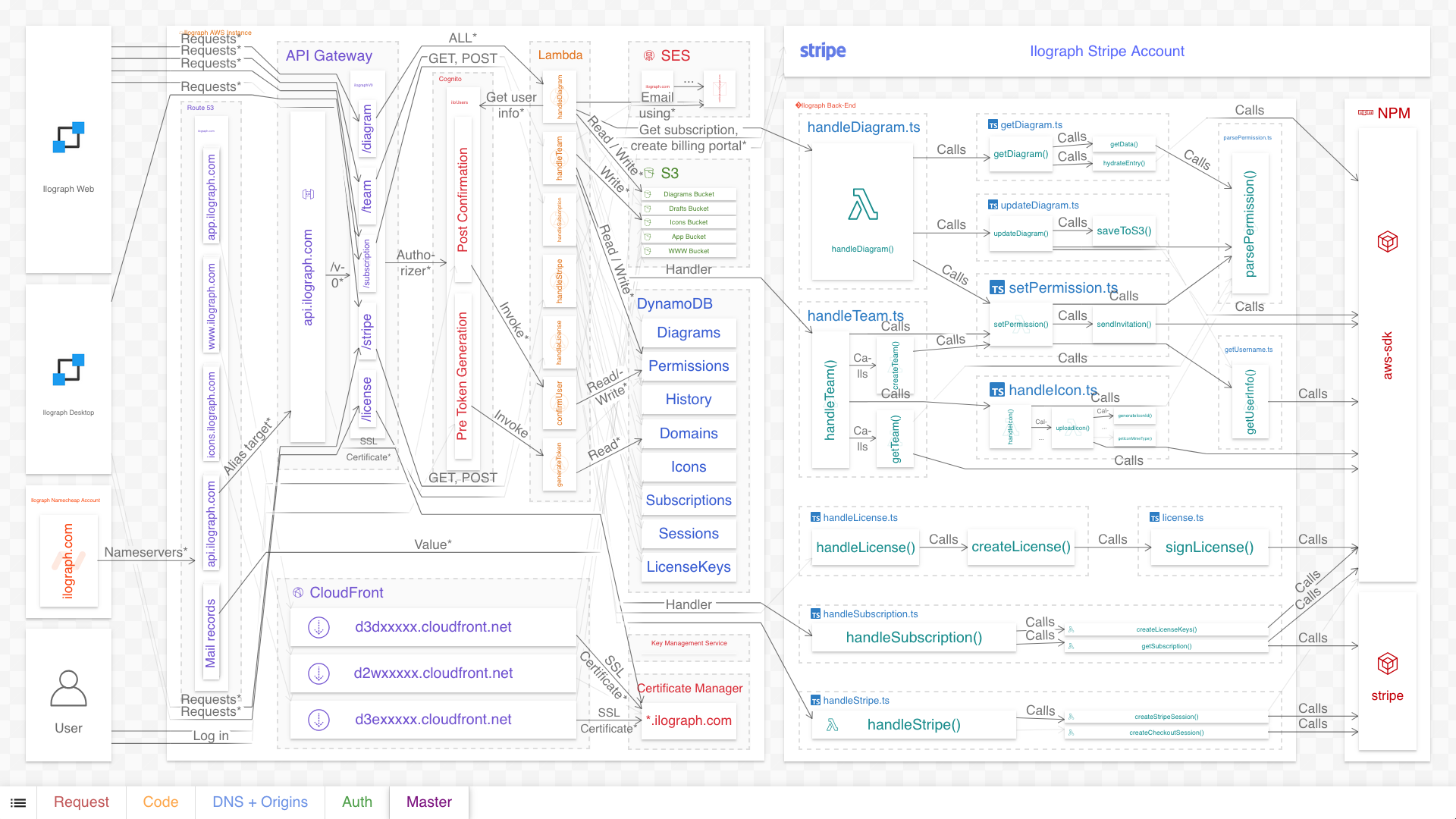Switch to the Request tab
This screenshot has width=1456, height=819.
coord(81,802)
